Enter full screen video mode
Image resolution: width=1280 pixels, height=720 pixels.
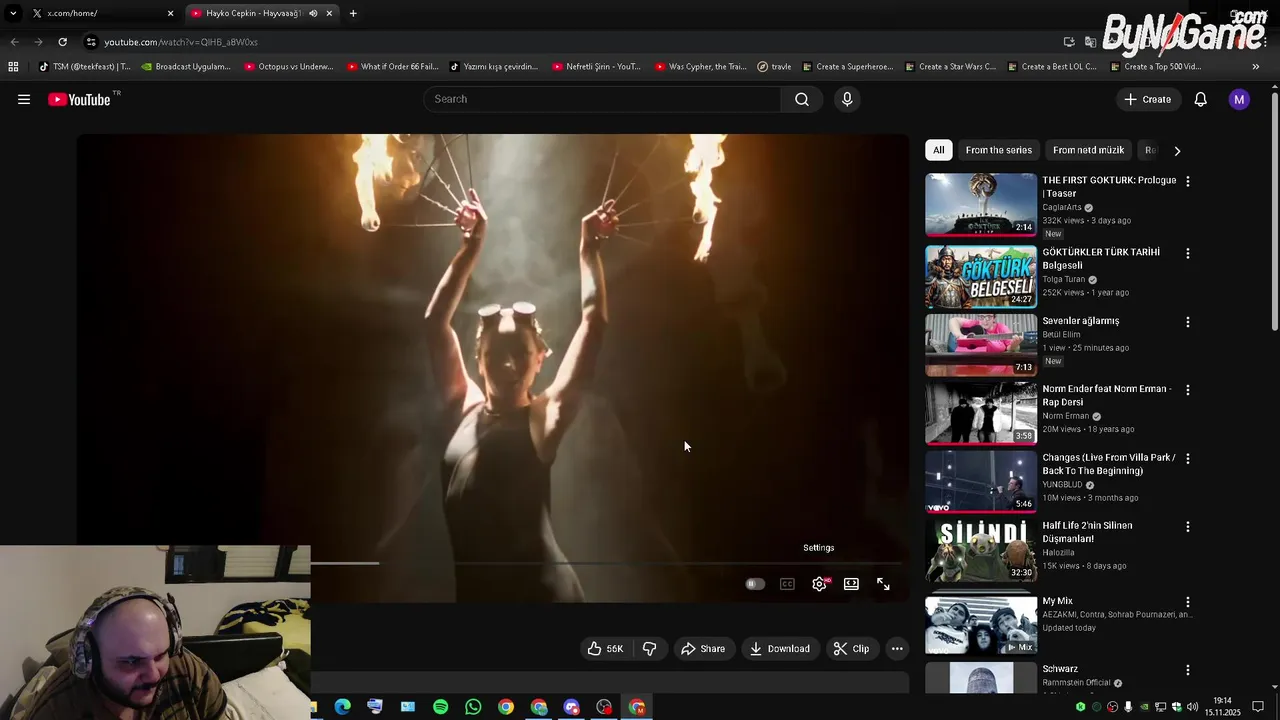[x=883, y=584]
